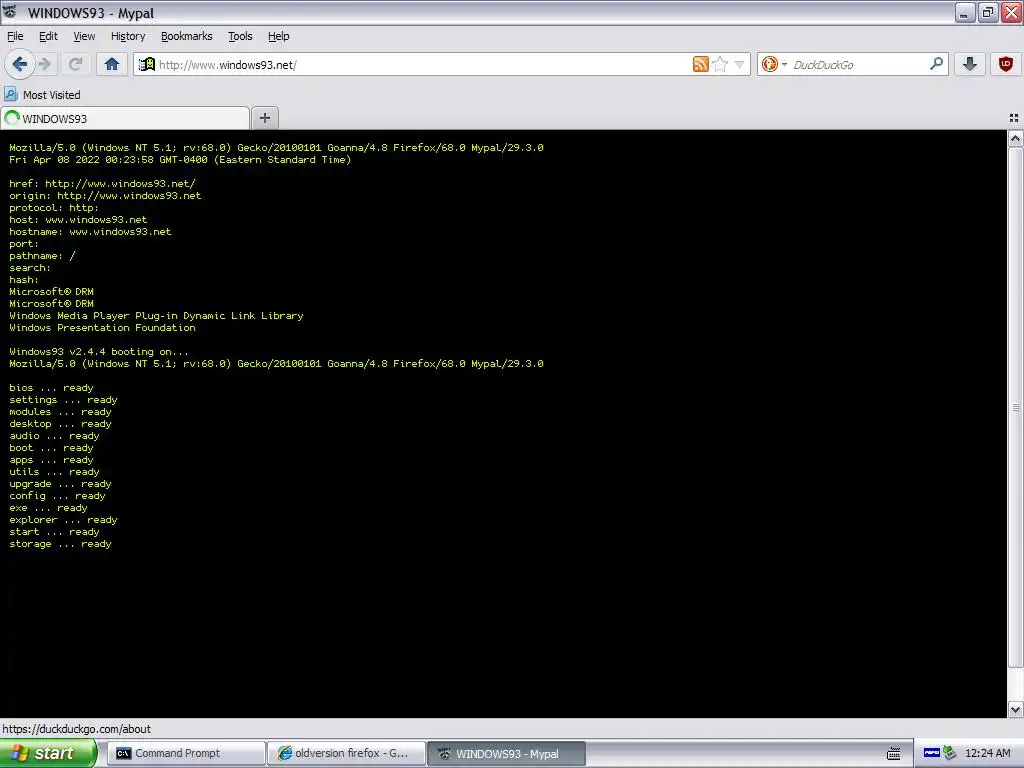The image size is (1024, 768).
Task: Open the address bar history dropdown arrow
Action: click(739, 65)
